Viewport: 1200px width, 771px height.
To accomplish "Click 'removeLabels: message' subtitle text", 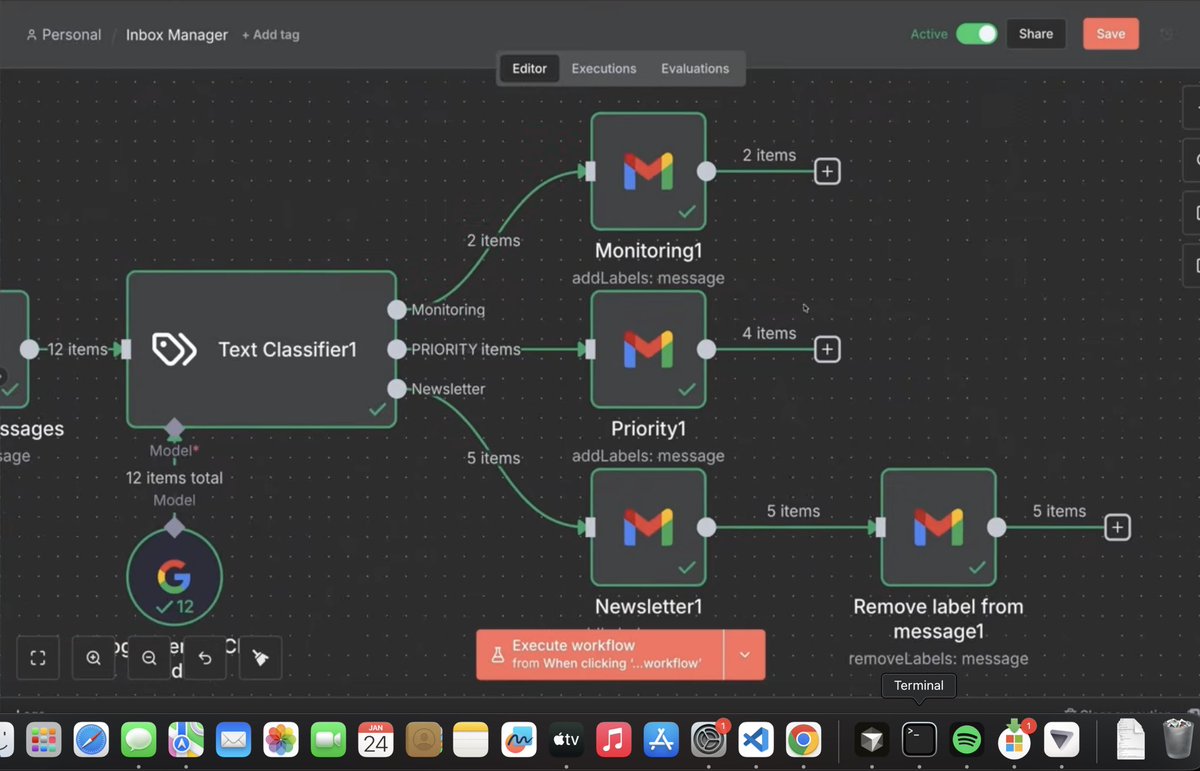I will (938, 659).
